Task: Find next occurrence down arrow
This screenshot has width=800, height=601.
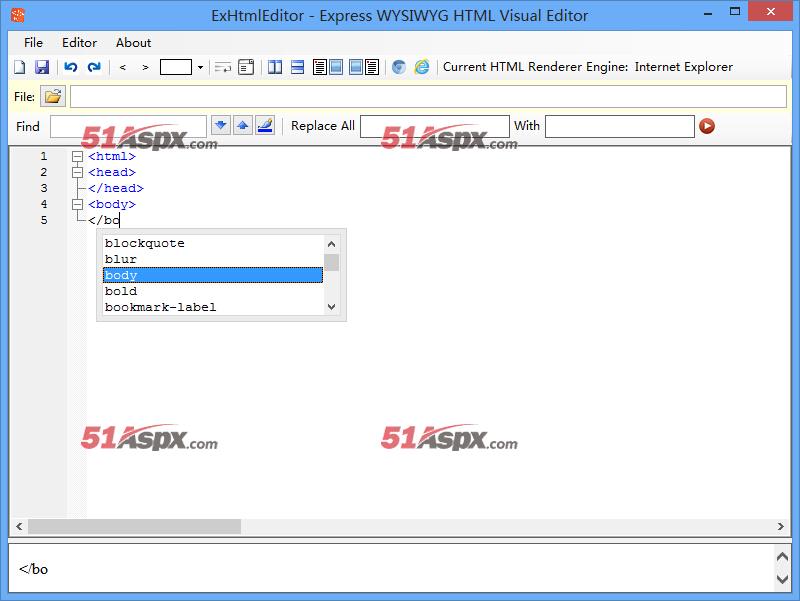Action: pyautogui.click(x=220, y=125)
